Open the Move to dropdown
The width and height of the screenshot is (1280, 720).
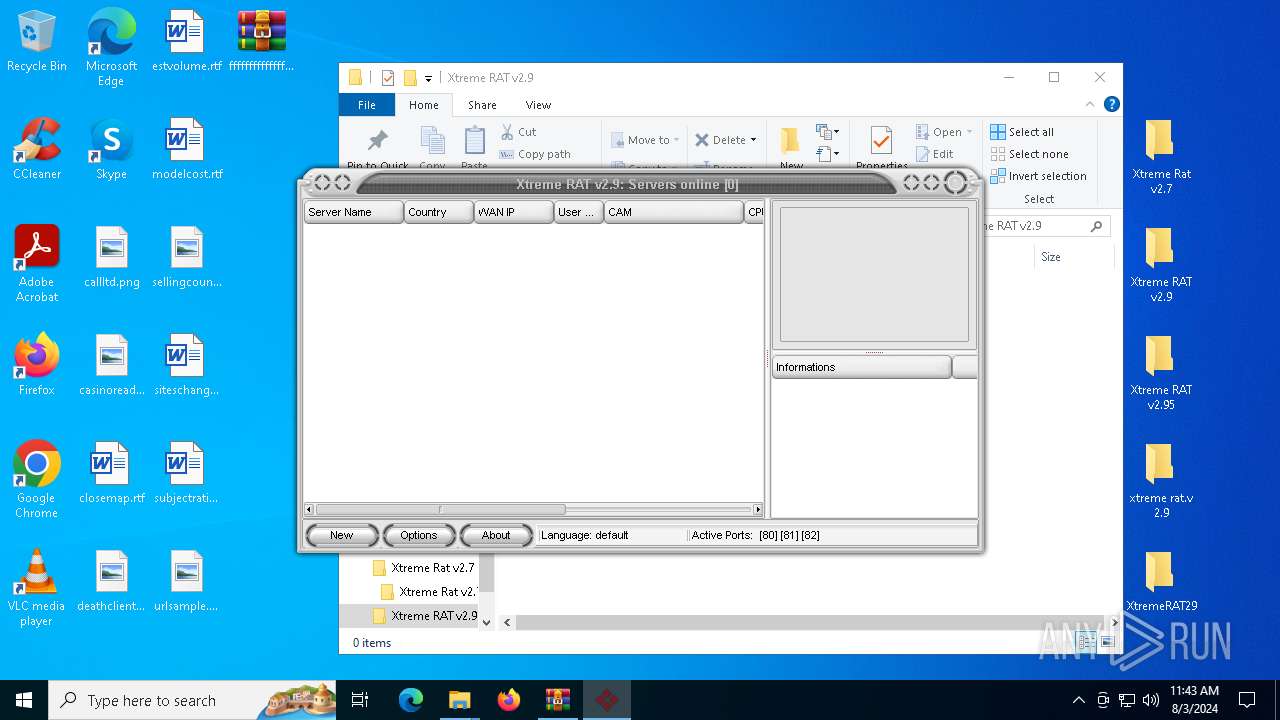click(x=646, y=140)
